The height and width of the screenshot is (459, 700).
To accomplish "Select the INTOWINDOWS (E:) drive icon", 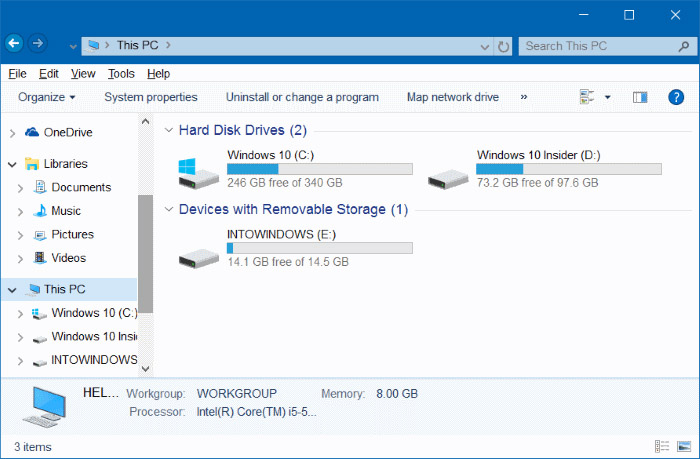I will (199, 259).
